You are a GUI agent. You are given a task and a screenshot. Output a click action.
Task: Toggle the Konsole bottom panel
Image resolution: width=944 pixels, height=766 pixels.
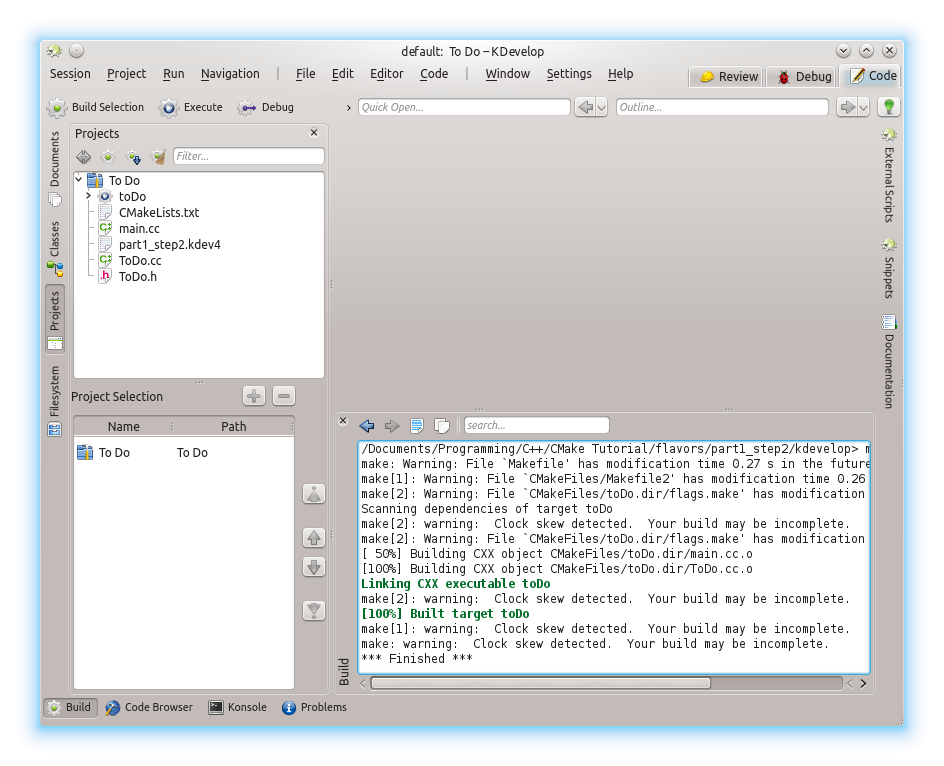(x=238, y=708)
